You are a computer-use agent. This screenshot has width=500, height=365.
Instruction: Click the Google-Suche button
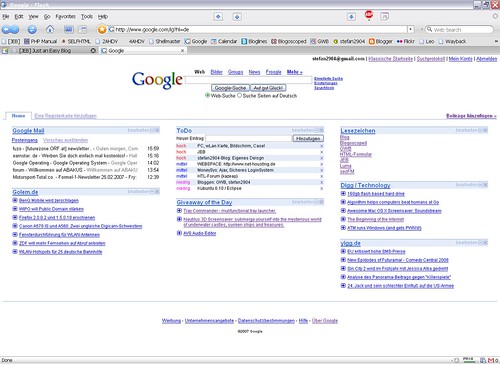230,88
